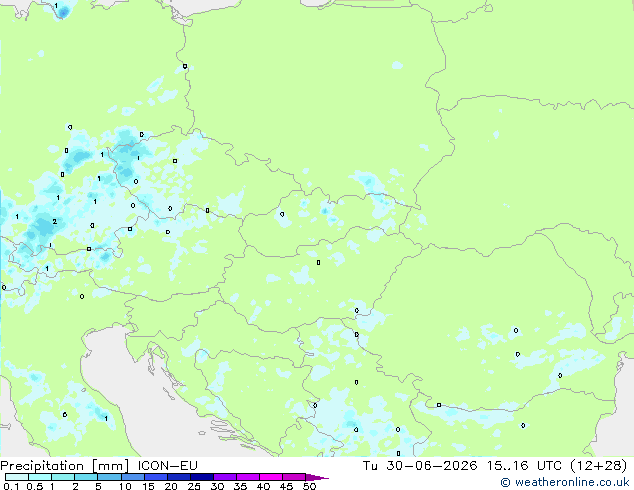
Task: Pick the 20–25 mm dark blue swatch
Action: (x=178, y=477)
